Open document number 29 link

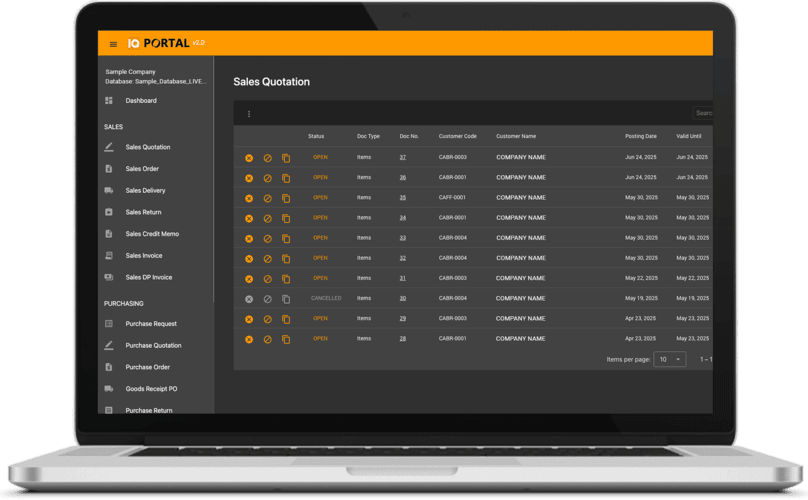click(x=402, y=318)
